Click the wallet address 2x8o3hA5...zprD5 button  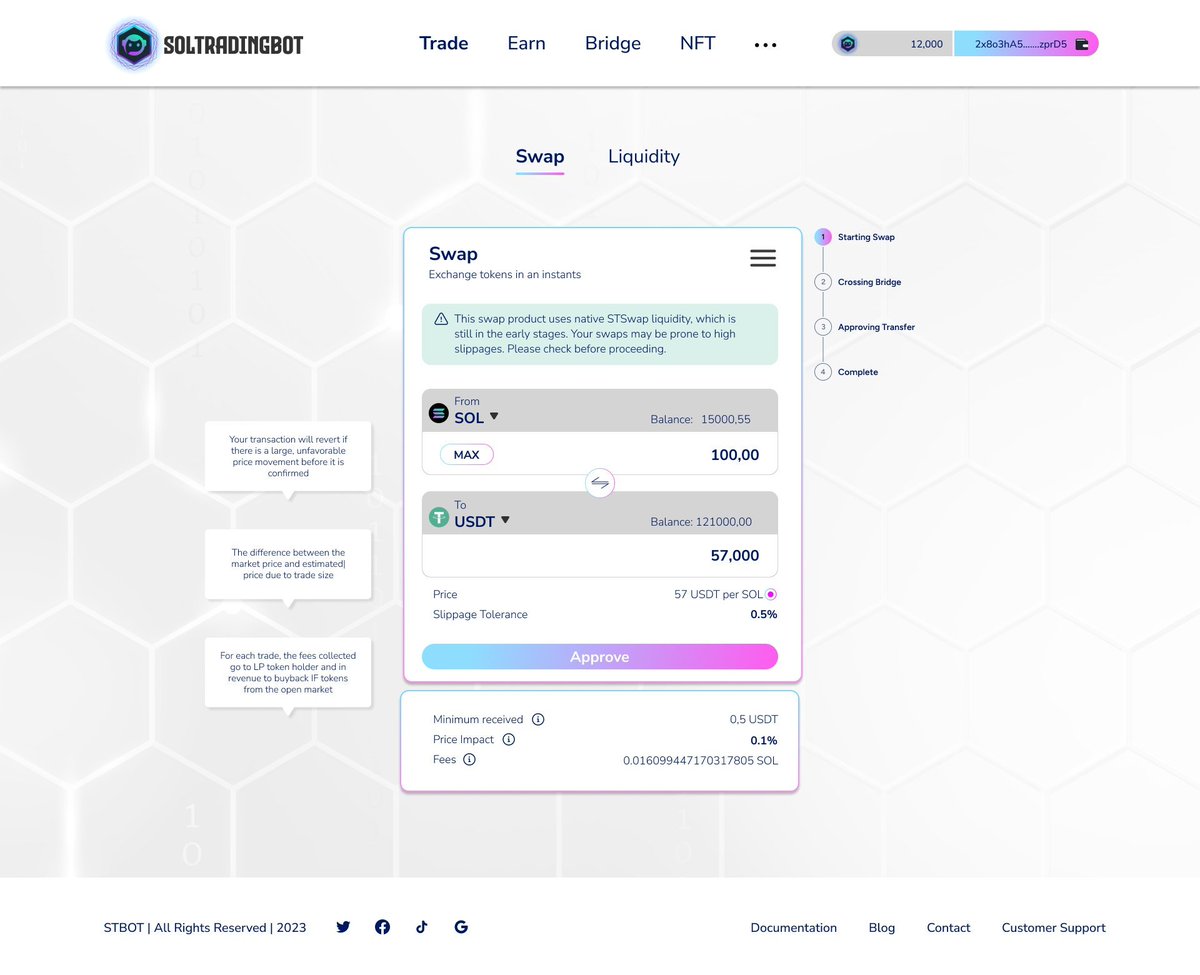[x=1026, y=44]
